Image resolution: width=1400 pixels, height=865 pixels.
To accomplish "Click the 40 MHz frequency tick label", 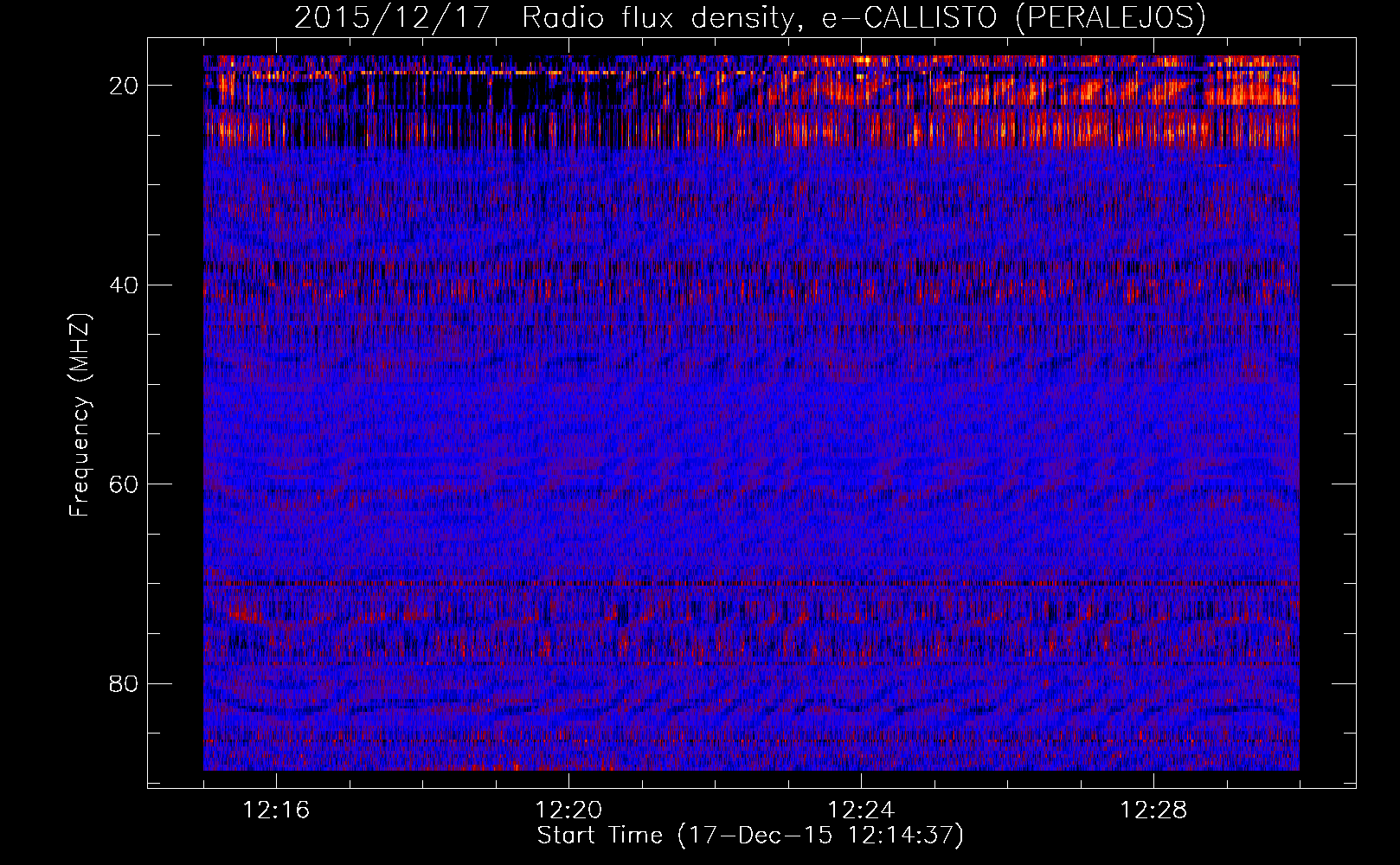I will 124,285.
